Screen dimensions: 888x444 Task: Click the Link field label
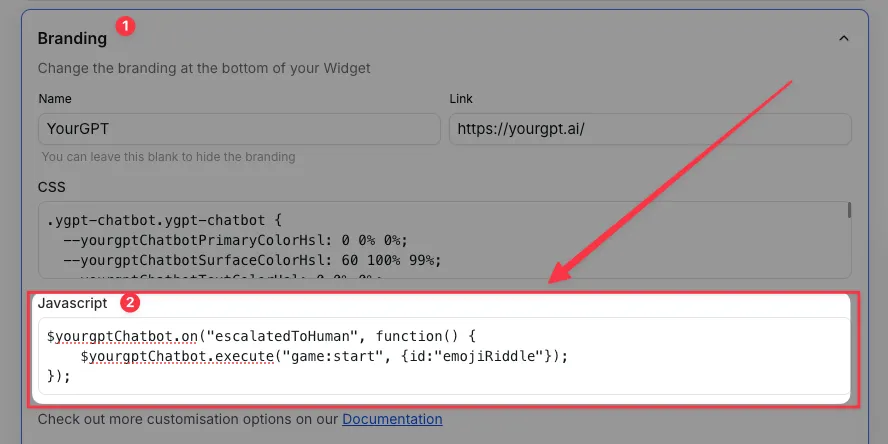461,99
